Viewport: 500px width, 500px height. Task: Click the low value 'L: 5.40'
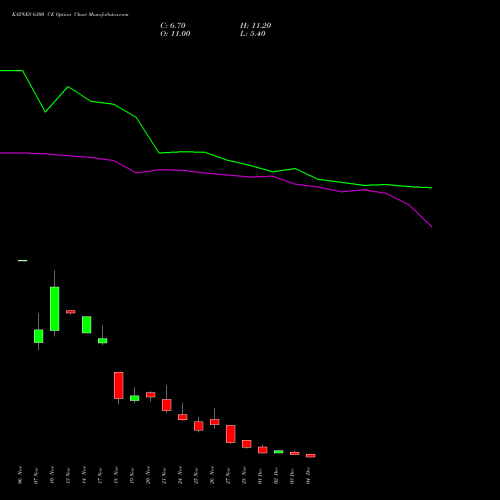[253, 34]
